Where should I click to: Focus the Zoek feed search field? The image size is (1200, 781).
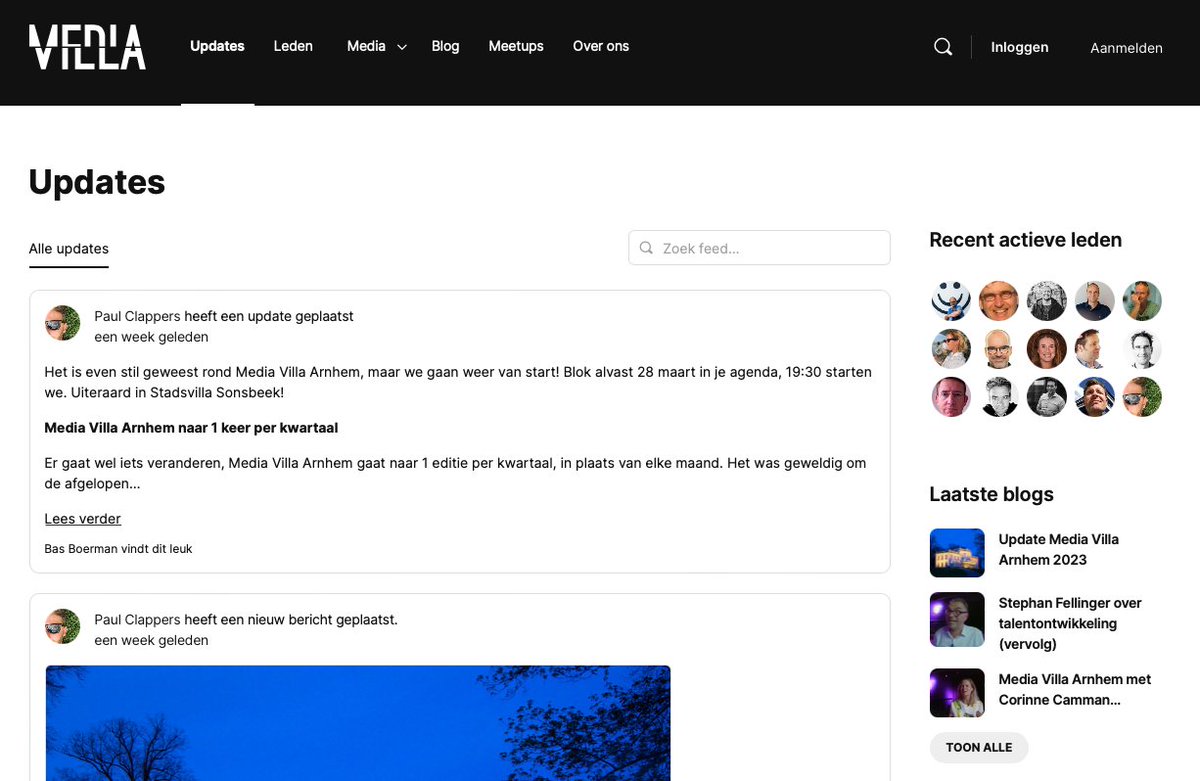point(759,248)
